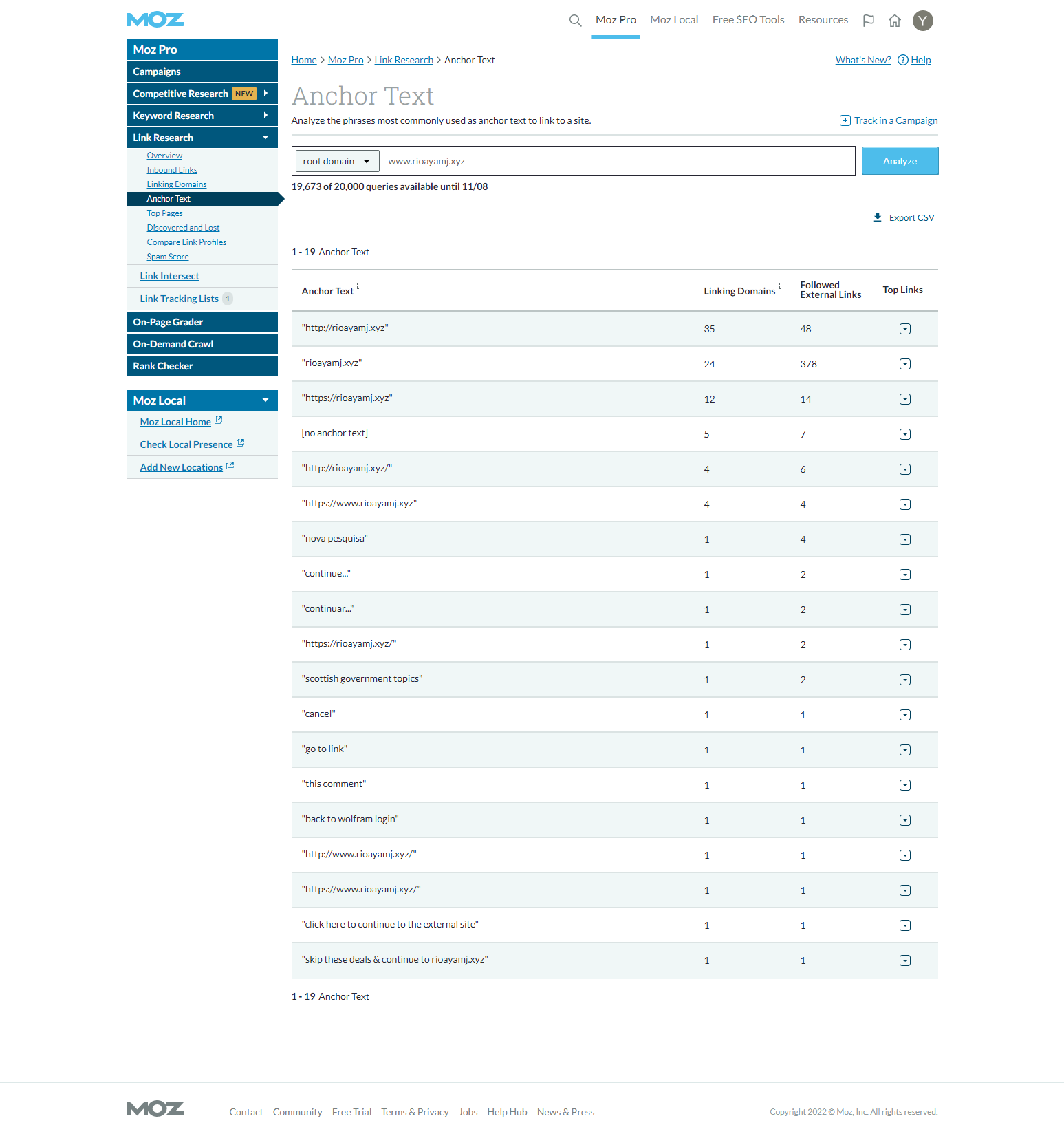Open Spam Score sidebar link
This screenshot has width=1064, height=1147.
click(x=168, y=257)
